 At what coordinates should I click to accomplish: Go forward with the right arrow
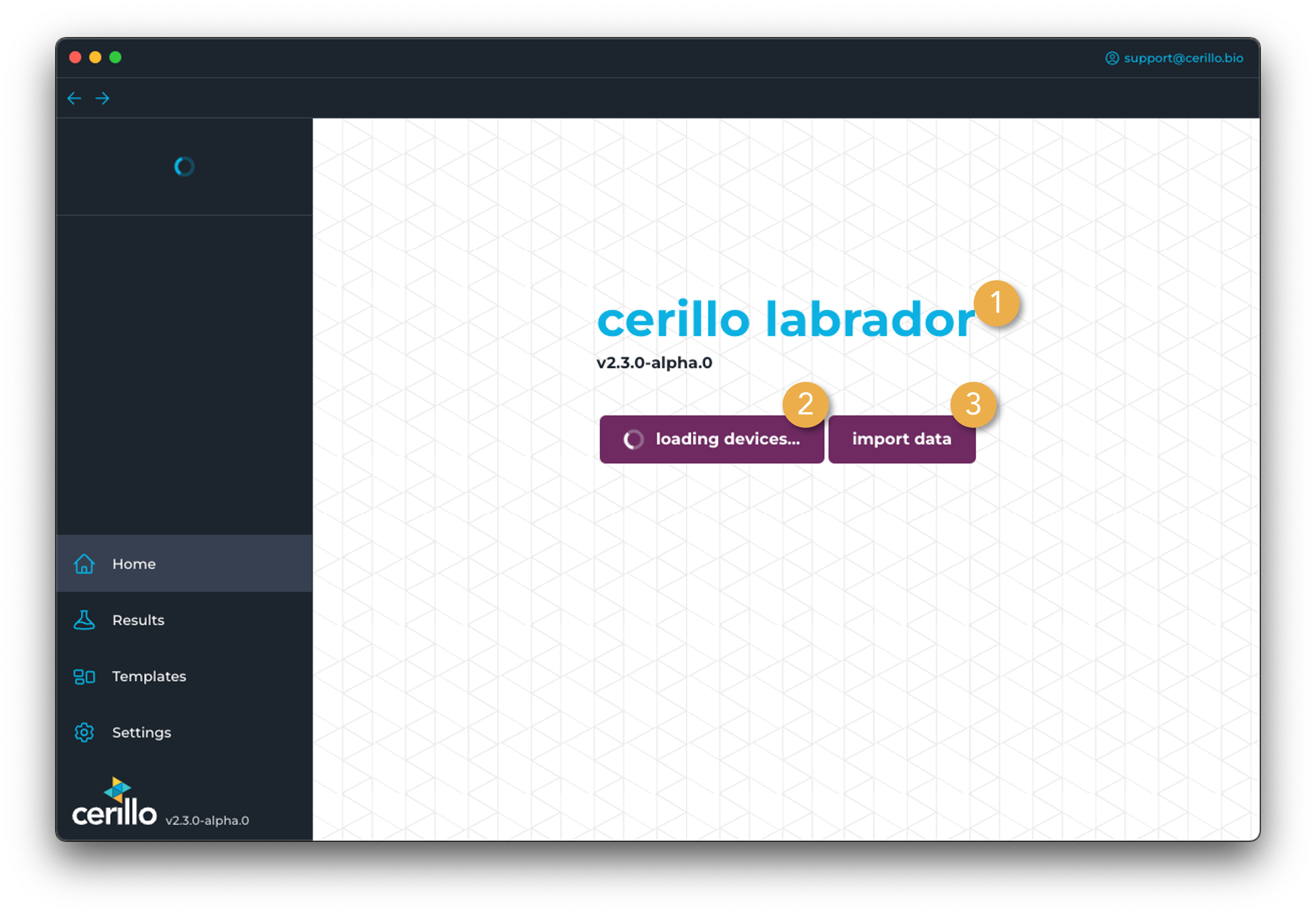point(103,99)
